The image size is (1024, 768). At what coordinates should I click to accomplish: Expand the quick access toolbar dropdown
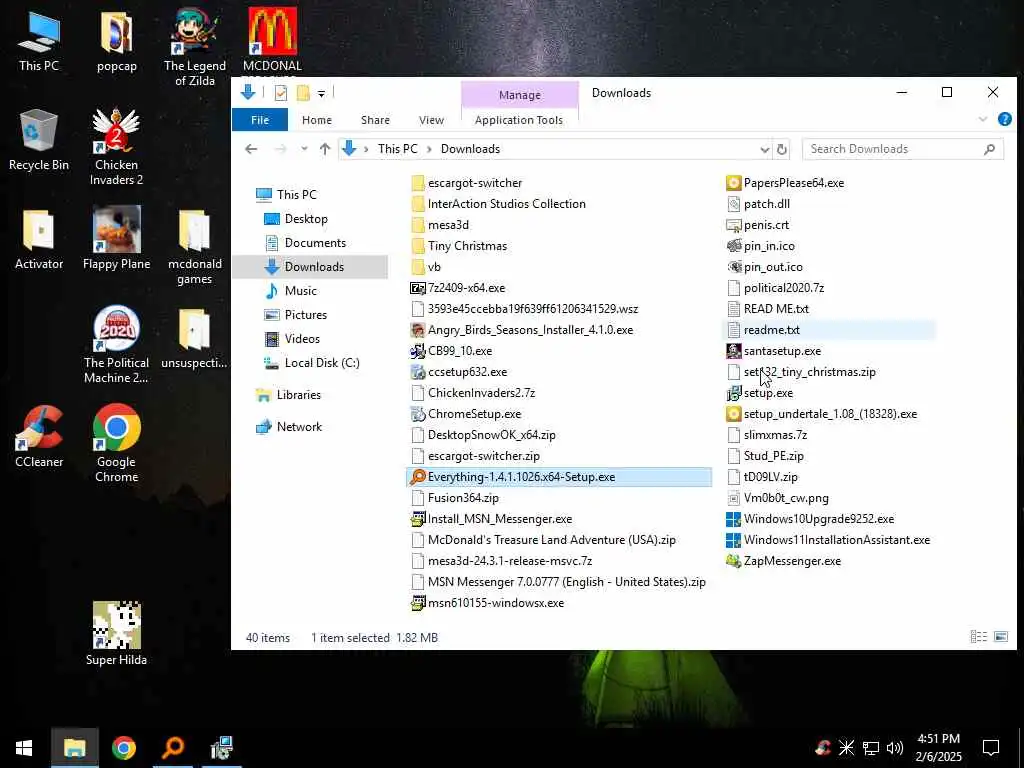point(321,94)
